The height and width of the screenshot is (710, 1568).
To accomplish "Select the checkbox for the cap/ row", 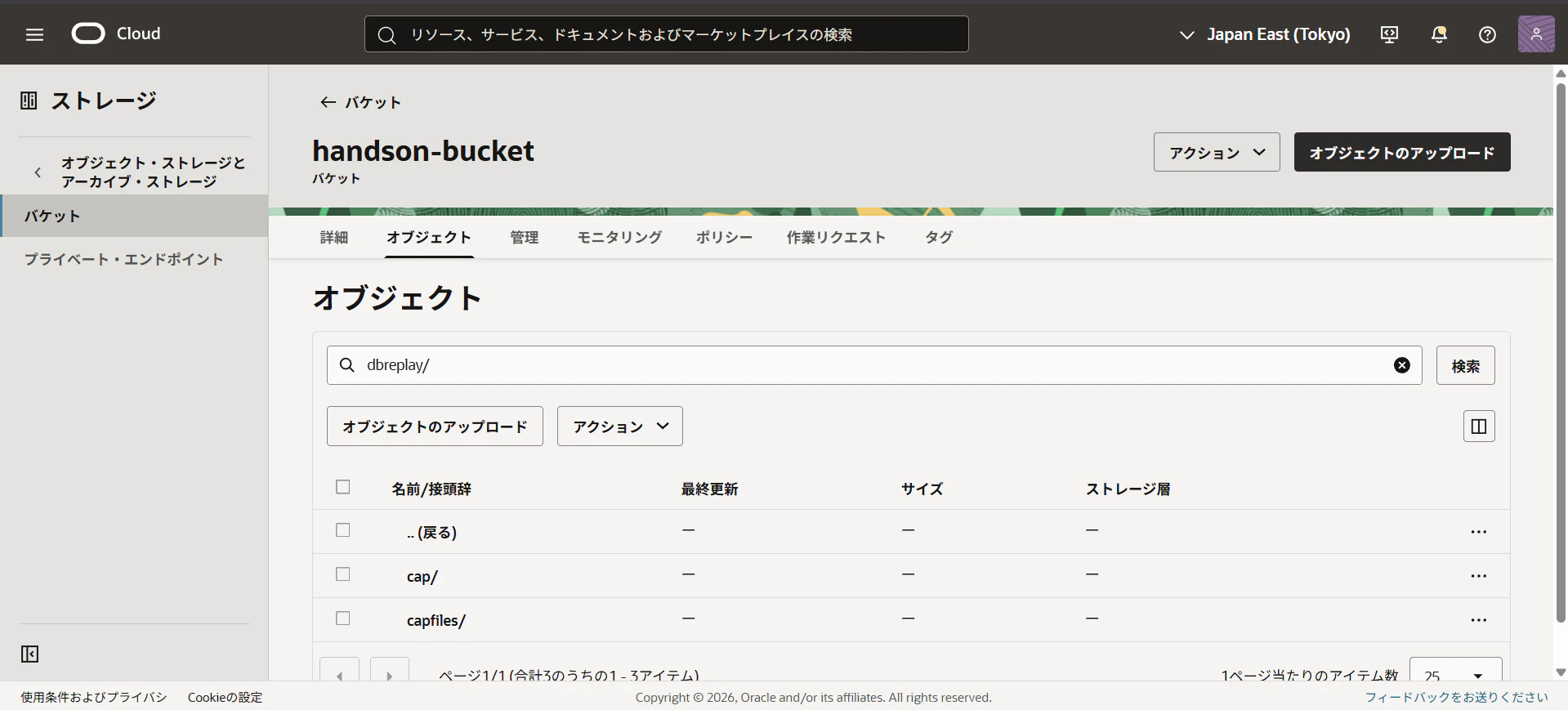I will (343, 574).
